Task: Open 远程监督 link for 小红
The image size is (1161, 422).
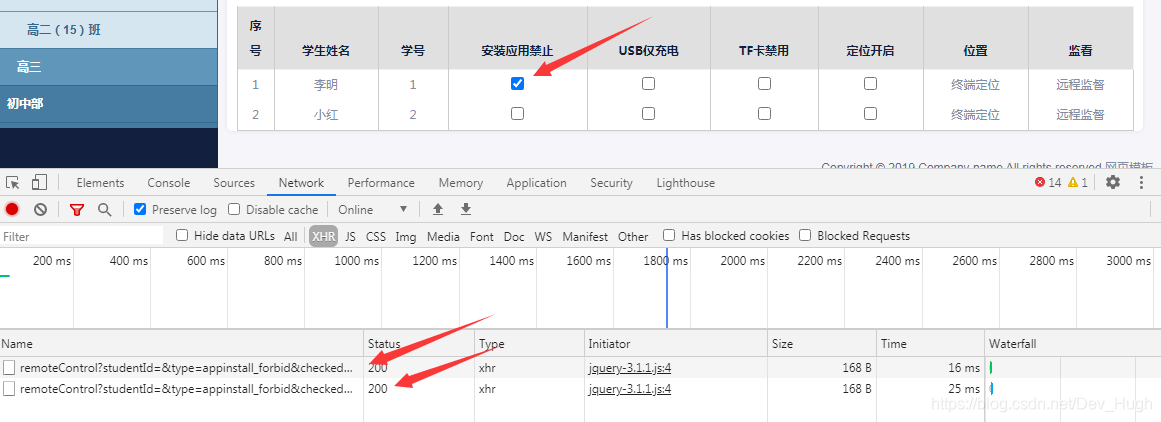Action: [x=1080, y=114]
